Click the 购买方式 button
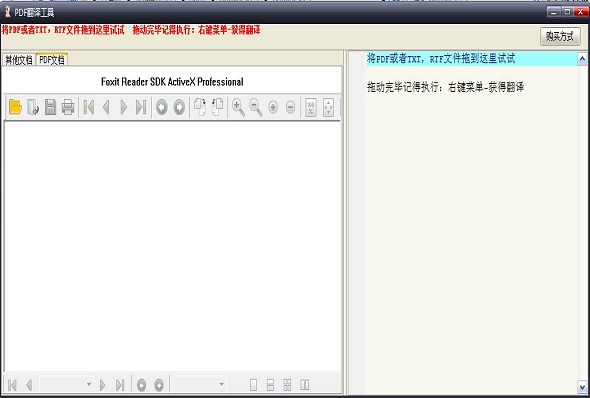Viewport: 590px width, 398px height. (560, 36)
